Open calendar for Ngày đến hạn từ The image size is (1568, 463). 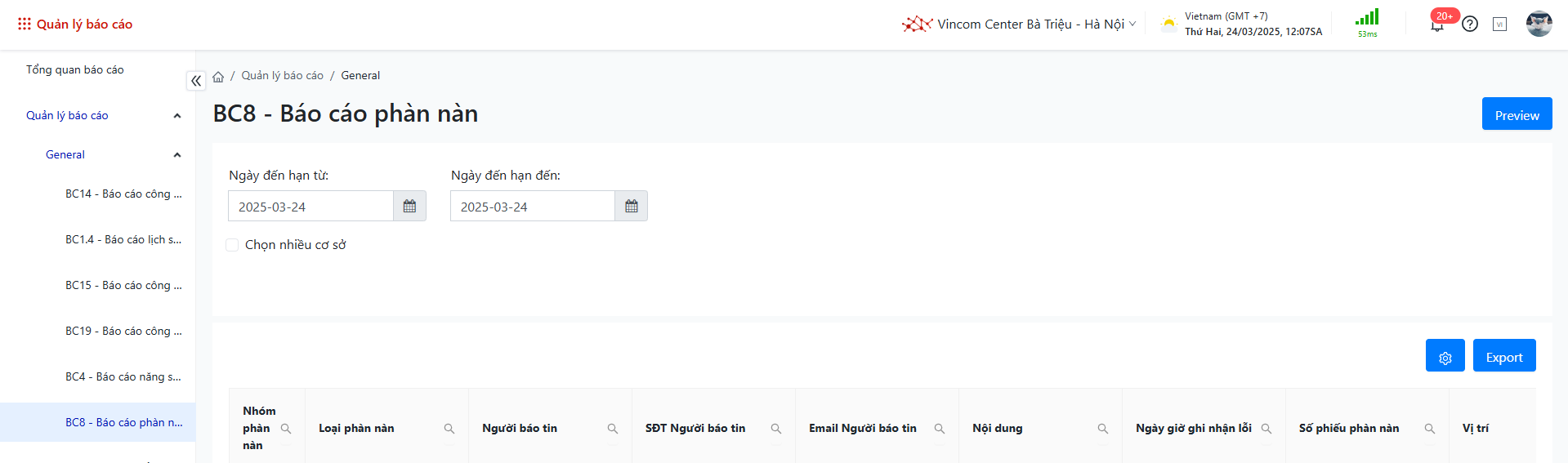pos(409,207)
